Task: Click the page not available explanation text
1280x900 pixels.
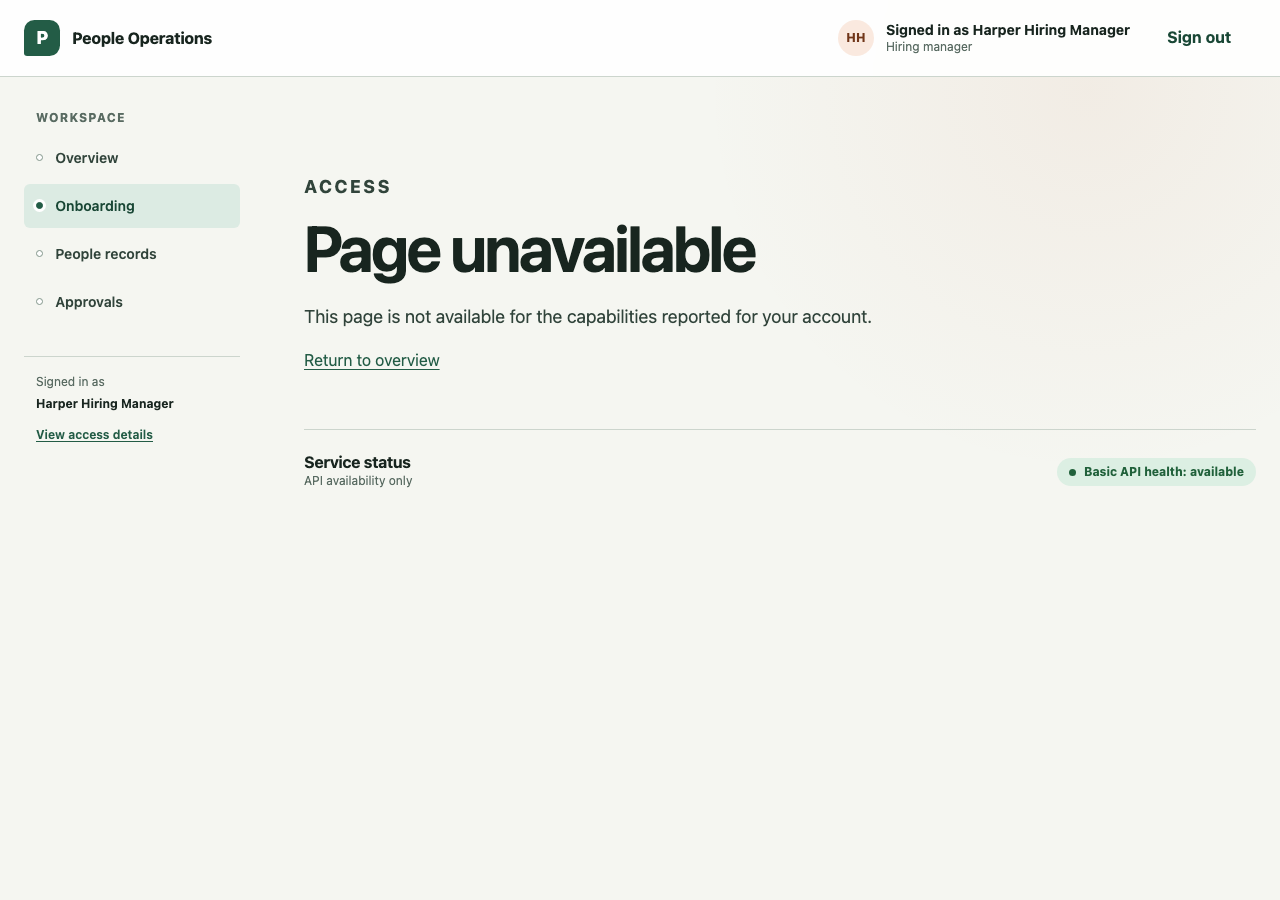Action: 588,317
